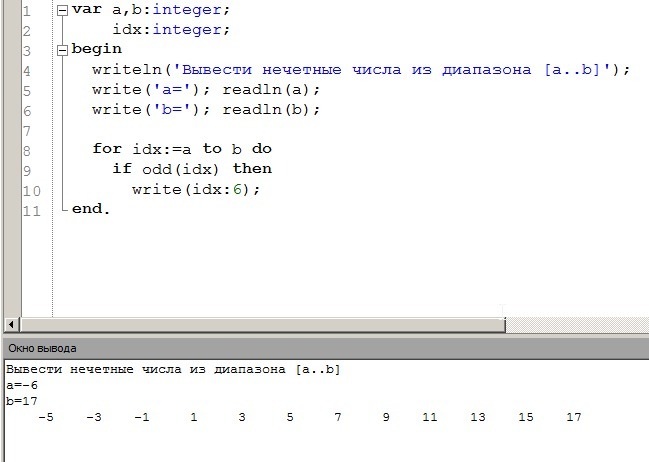Click line number 11 in the gutter
The height and width of the screenshot is (462, 649).
coord(31,210)
